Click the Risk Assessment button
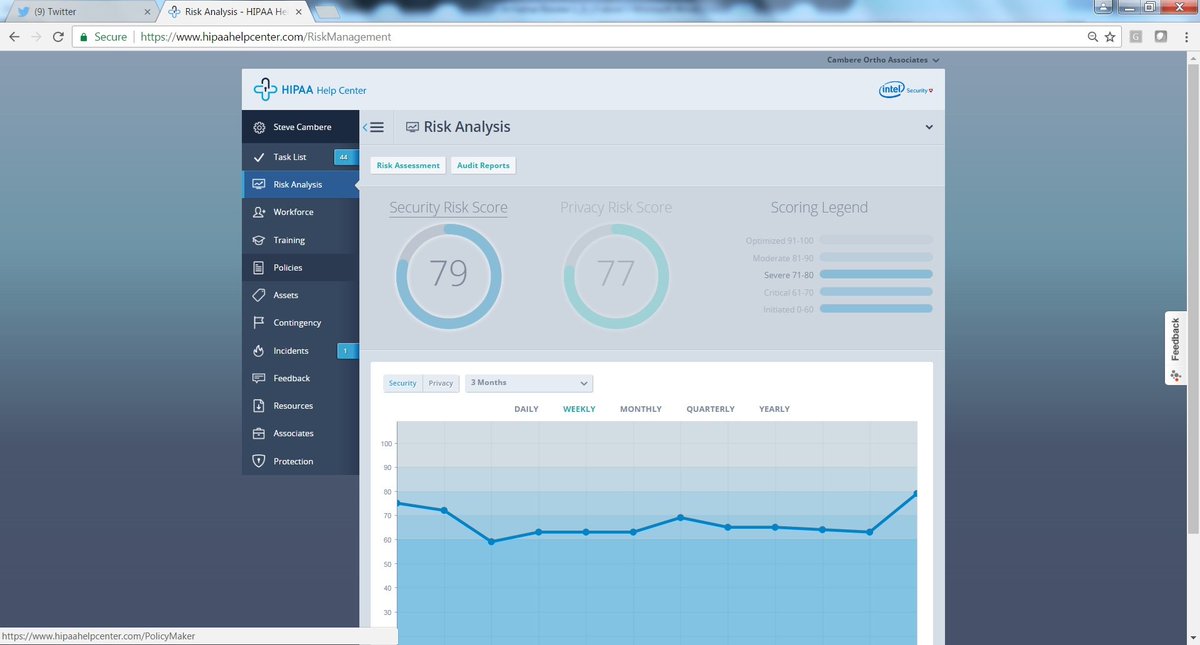The height and width of the screenshot is (645, 1200). pyautogui.click(x=408, y=165)
